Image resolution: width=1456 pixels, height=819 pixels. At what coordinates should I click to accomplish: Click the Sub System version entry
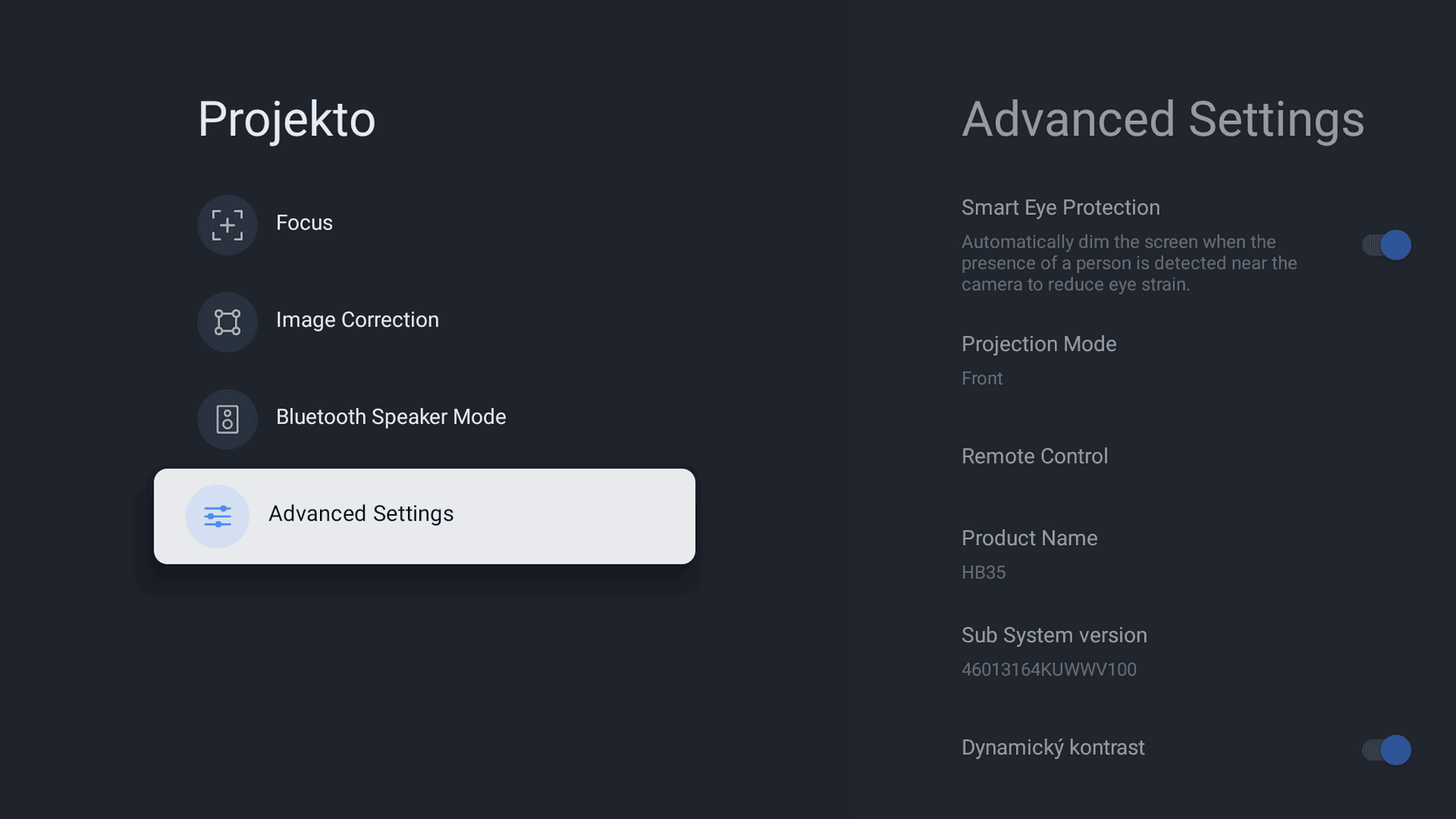point(1054,635)
